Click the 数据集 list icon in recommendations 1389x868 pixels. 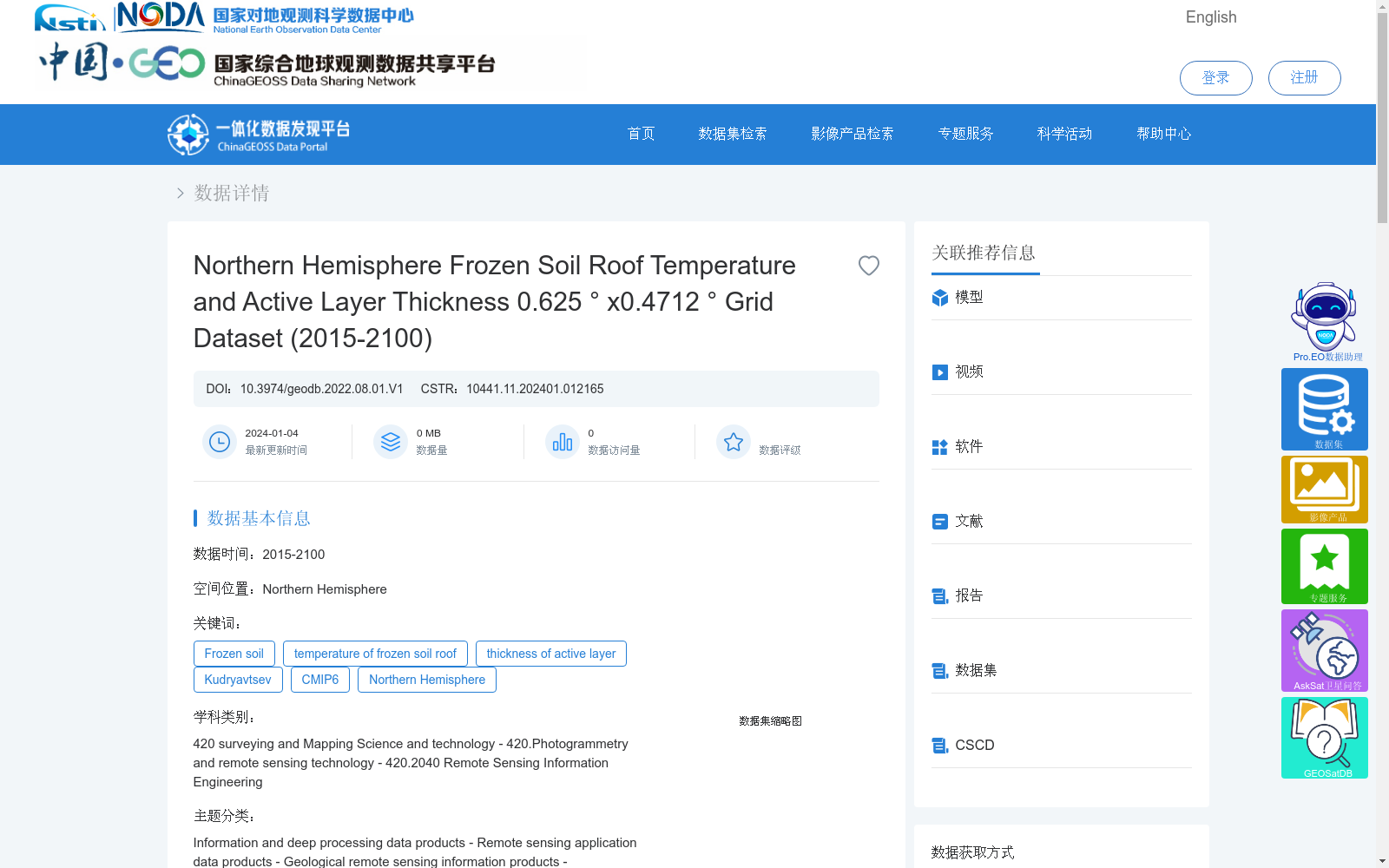click(x=940, y=671)
